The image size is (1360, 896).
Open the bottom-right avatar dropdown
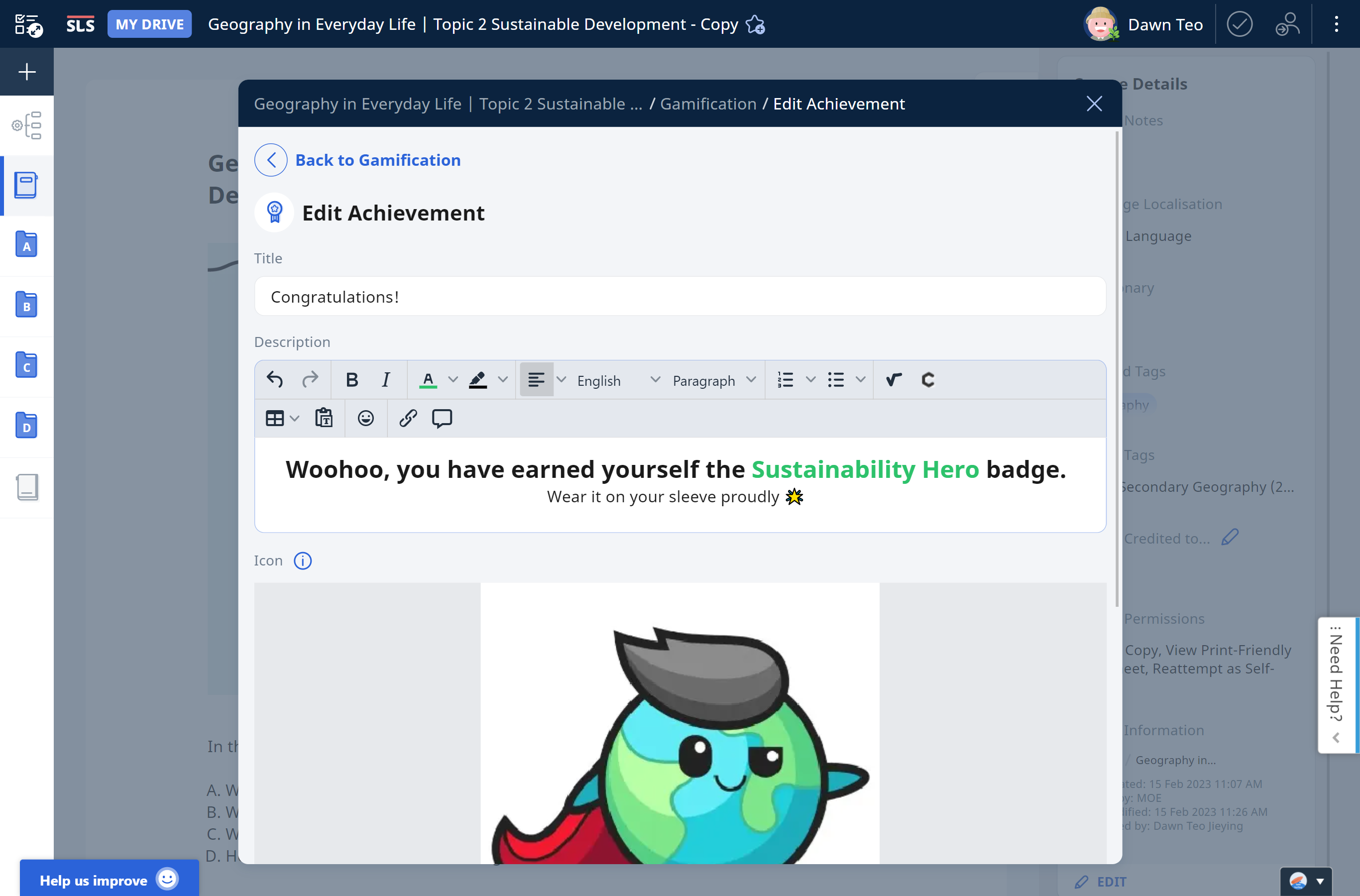[x=1306, y=881]
